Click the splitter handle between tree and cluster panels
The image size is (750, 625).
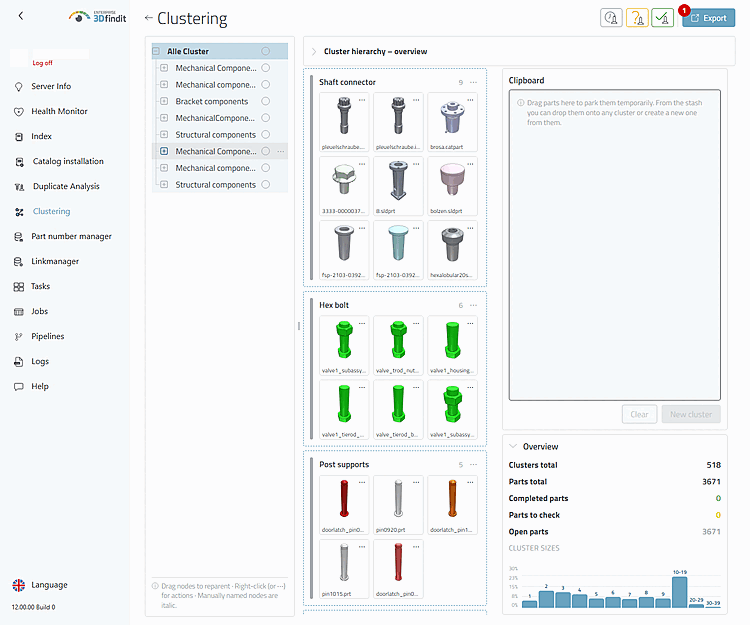(x=299, y=326)
